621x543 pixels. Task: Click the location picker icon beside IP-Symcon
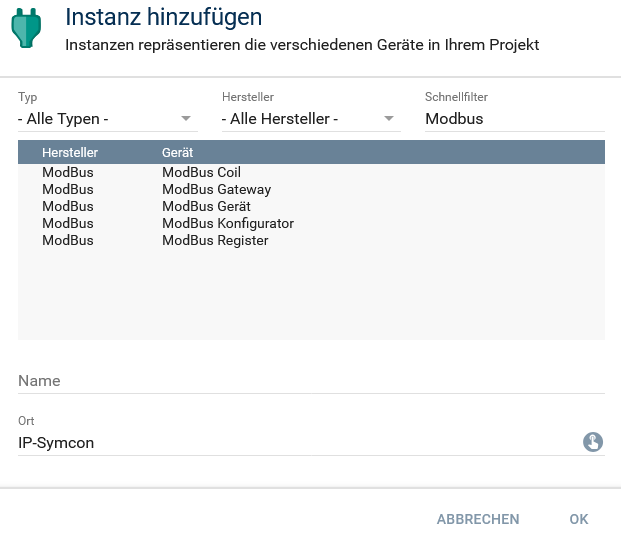[x=593, y=442]
